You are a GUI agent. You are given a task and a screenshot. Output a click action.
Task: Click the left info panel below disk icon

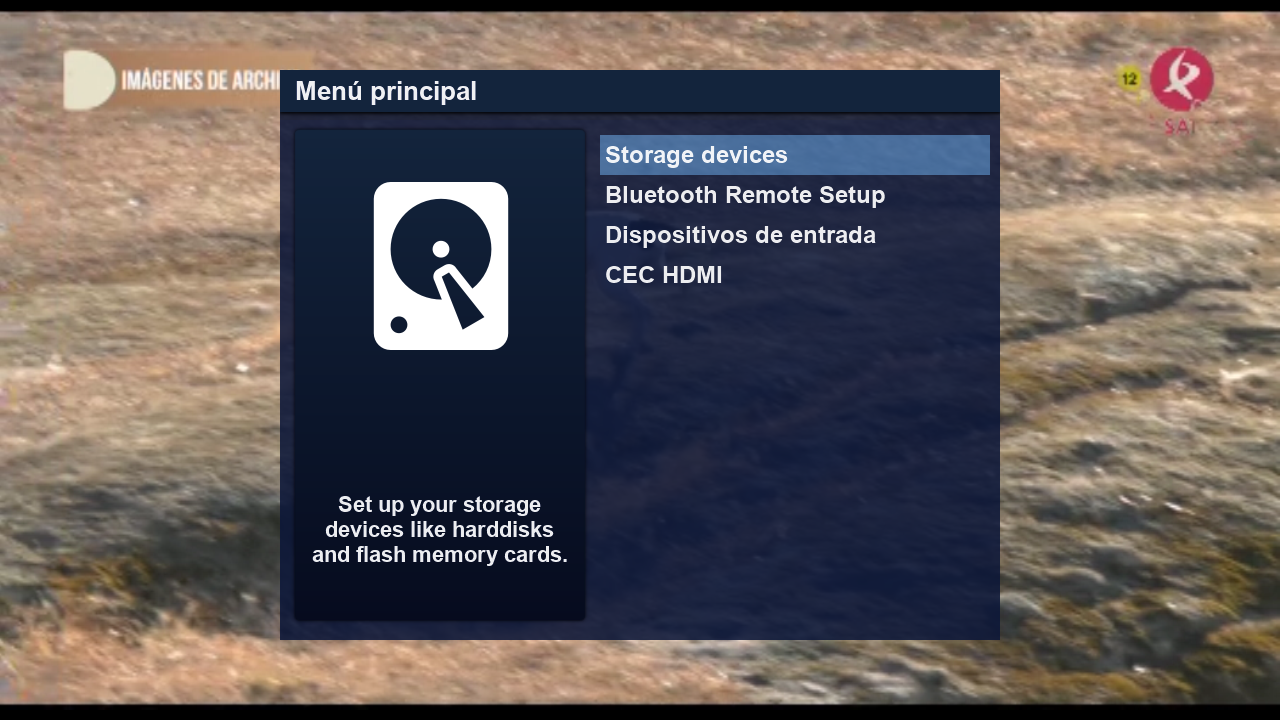click(x=440, y=420)
